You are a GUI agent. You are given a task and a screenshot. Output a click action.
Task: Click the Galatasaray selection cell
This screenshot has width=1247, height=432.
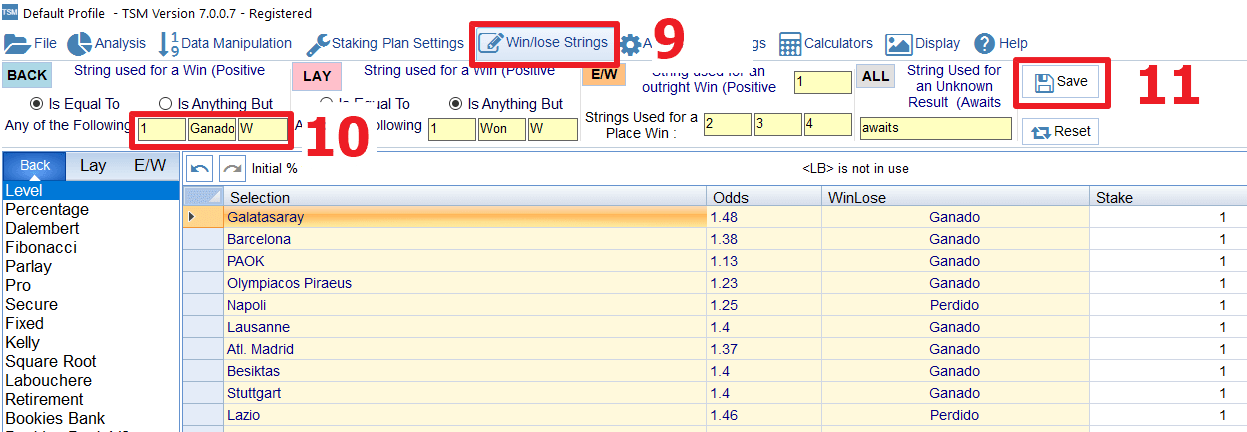point(464,217)
